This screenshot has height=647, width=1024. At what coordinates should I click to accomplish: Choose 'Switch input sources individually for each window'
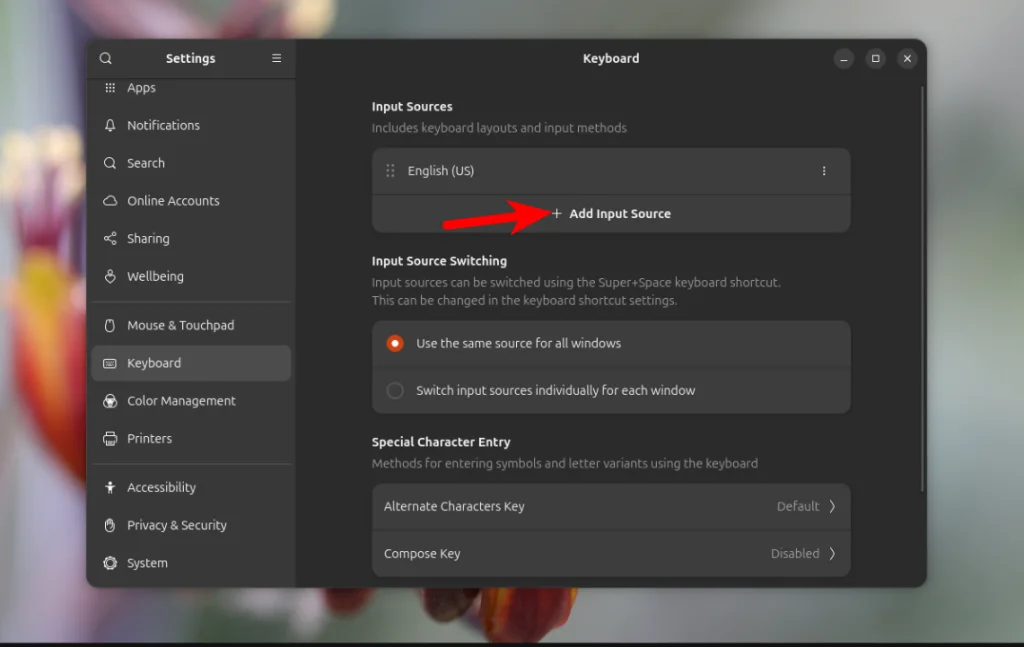(395, 390)
